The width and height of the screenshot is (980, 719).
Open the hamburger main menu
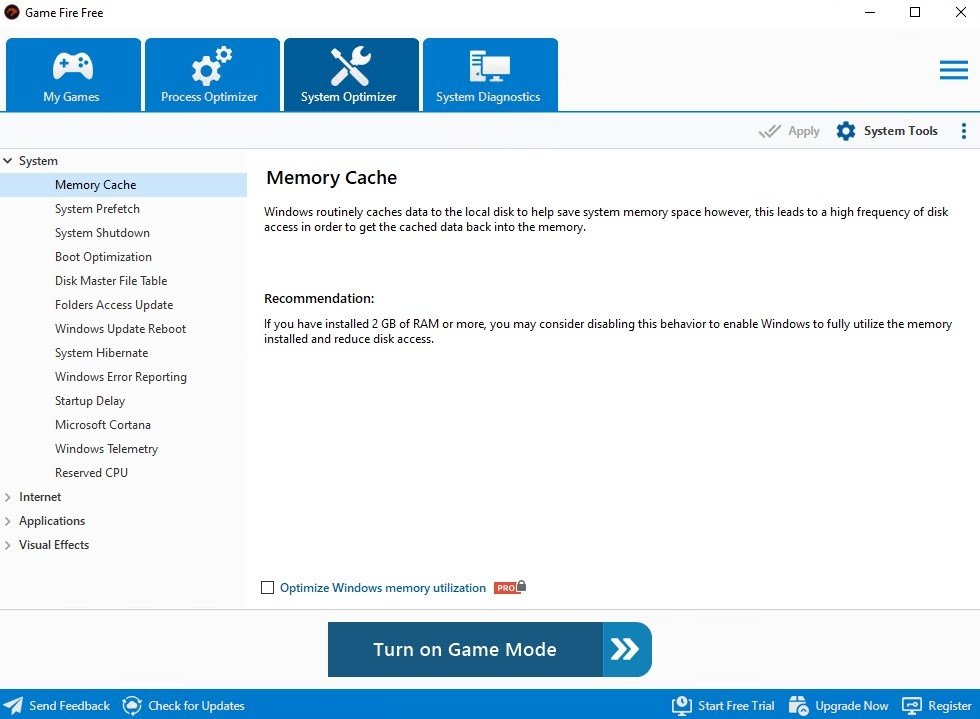[953, 70]
